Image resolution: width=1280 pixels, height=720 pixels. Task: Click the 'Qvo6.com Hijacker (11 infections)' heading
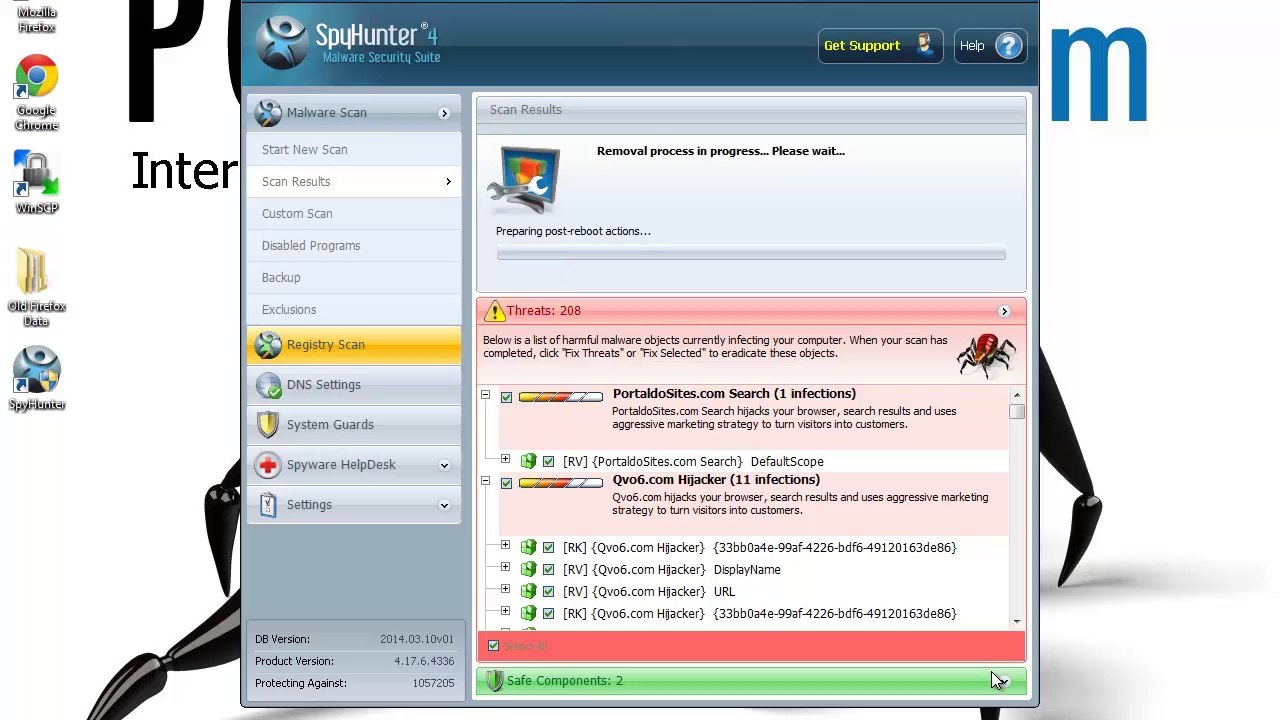pos(716,480)
